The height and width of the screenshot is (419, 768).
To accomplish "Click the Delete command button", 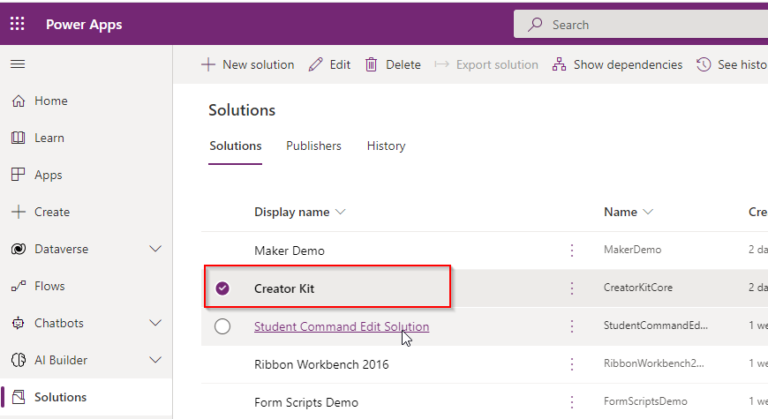I will (393, 65).
